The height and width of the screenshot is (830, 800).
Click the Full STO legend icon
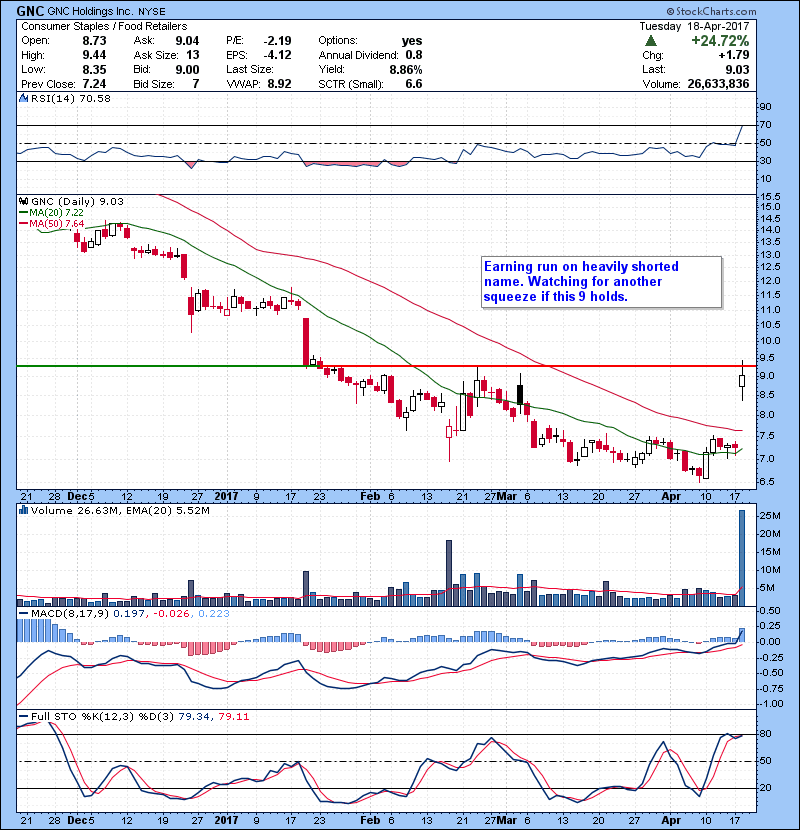(24, 716)
